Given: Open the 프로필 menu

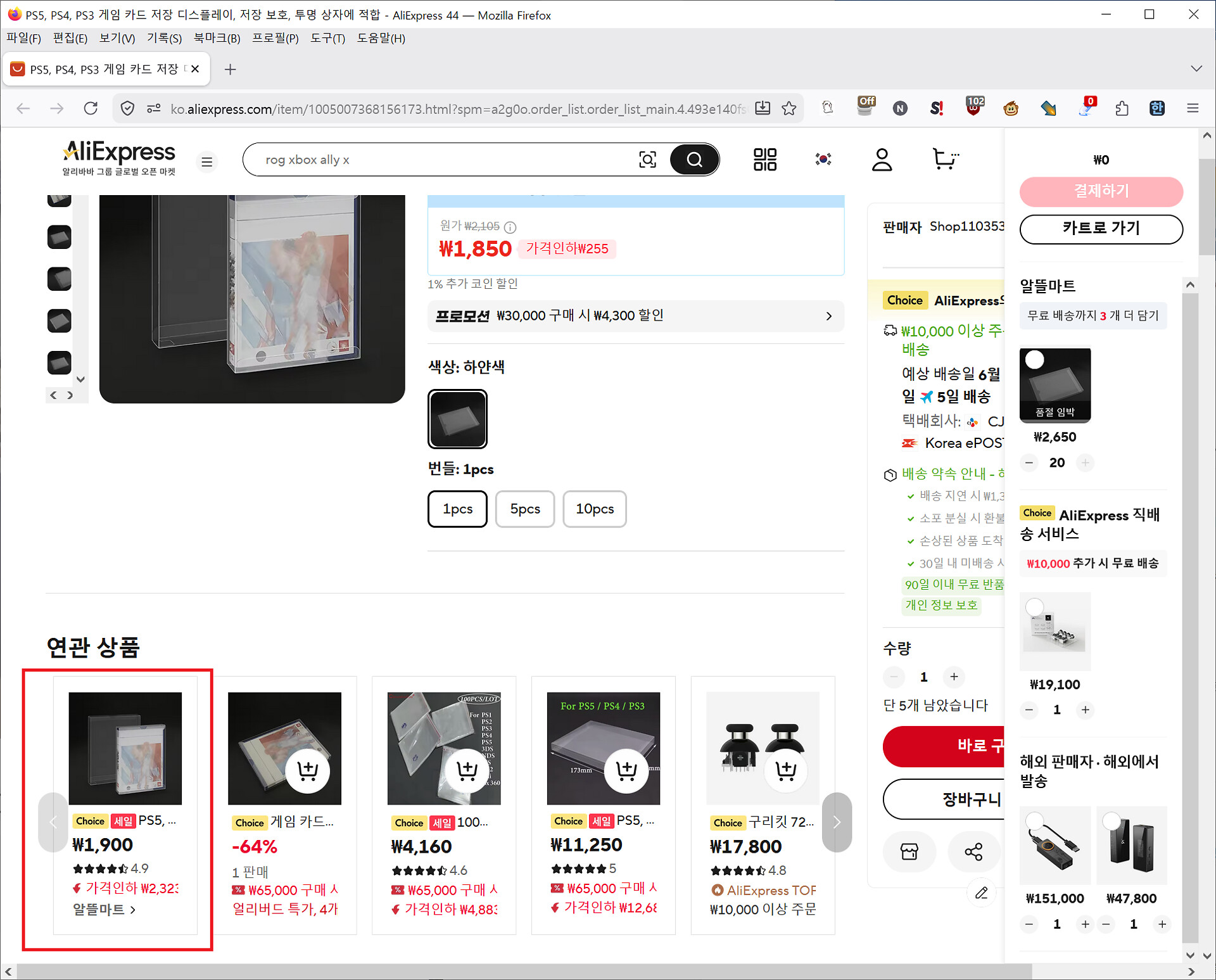Looking at the screenshot, I should click(275, 38).
